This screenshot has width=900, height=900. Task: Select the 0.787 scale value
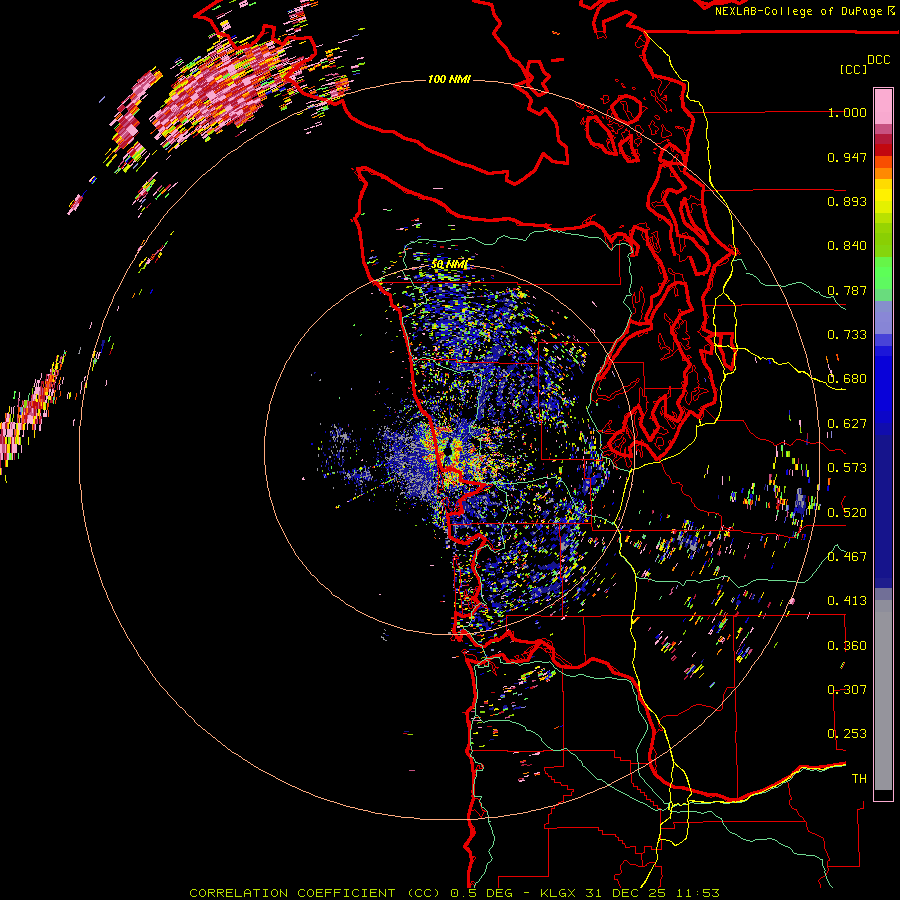[x=847, y=290]
